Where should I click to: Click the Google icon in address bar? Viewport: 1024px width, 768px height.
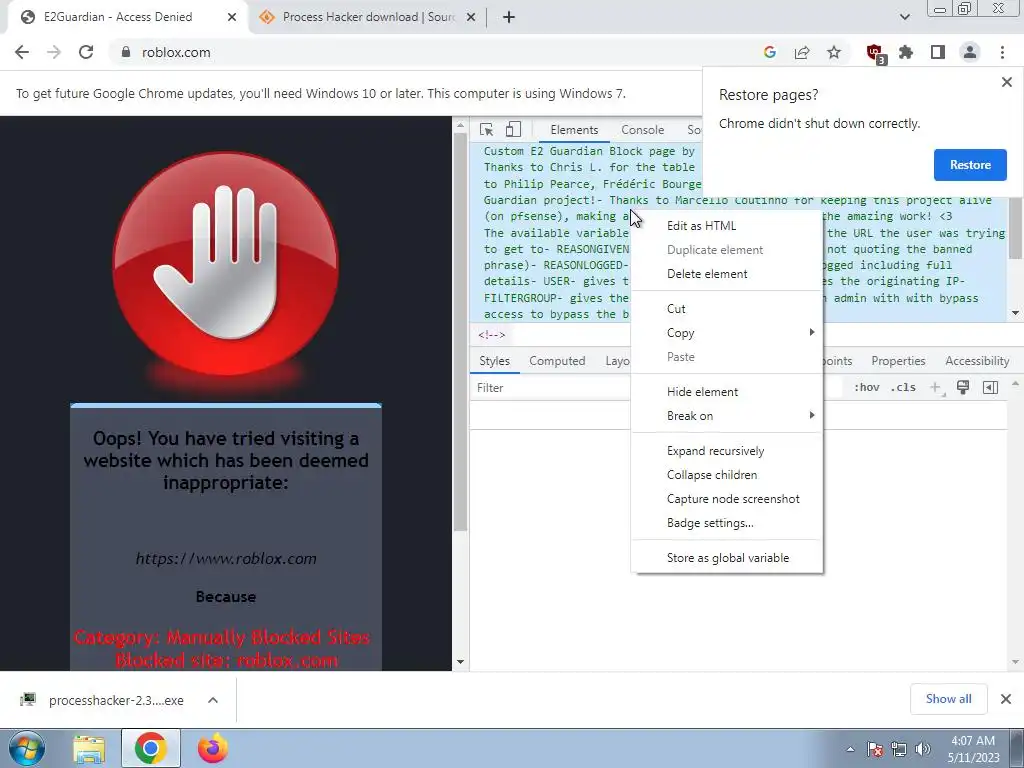[770, 52]
